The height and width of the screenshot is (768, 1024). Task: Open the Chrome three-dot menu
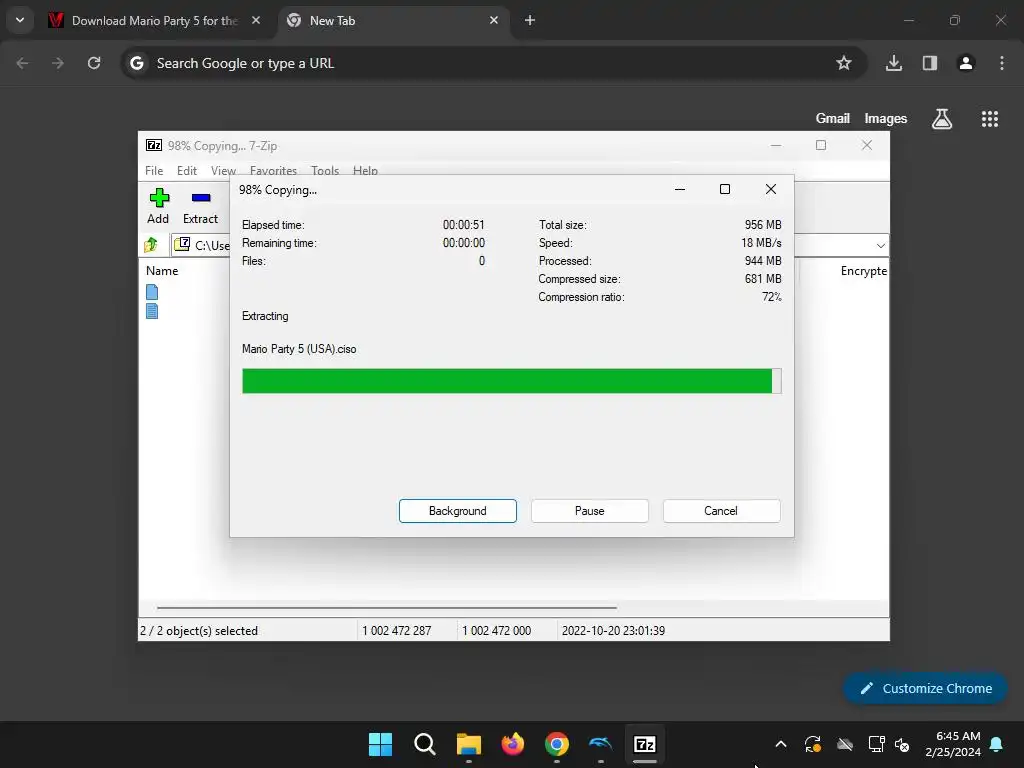coord(1002,63)
